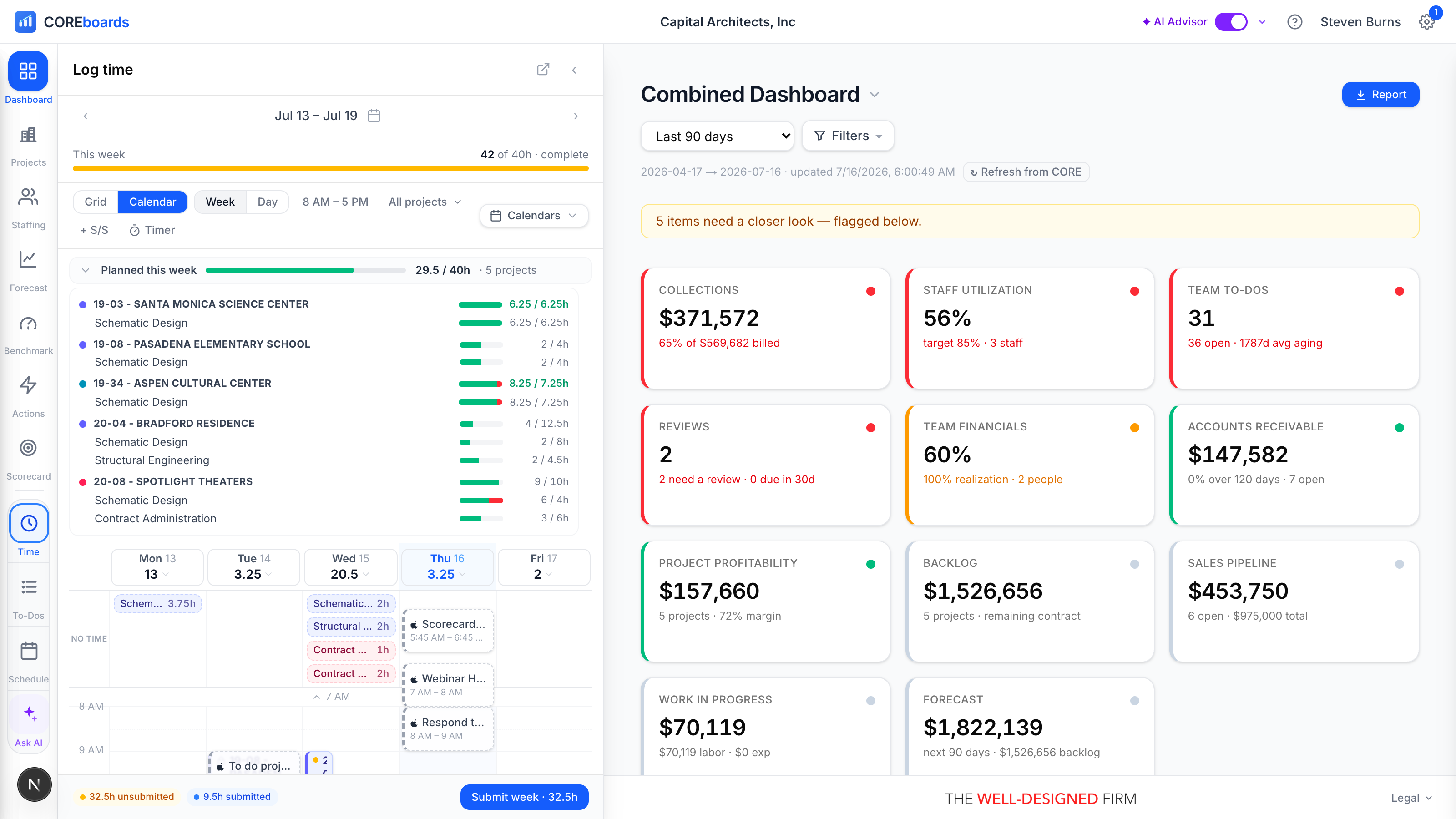The image size is (1456, 819).
Task: Open the Projects sidebar icon
Action: (x=28, y=135)
